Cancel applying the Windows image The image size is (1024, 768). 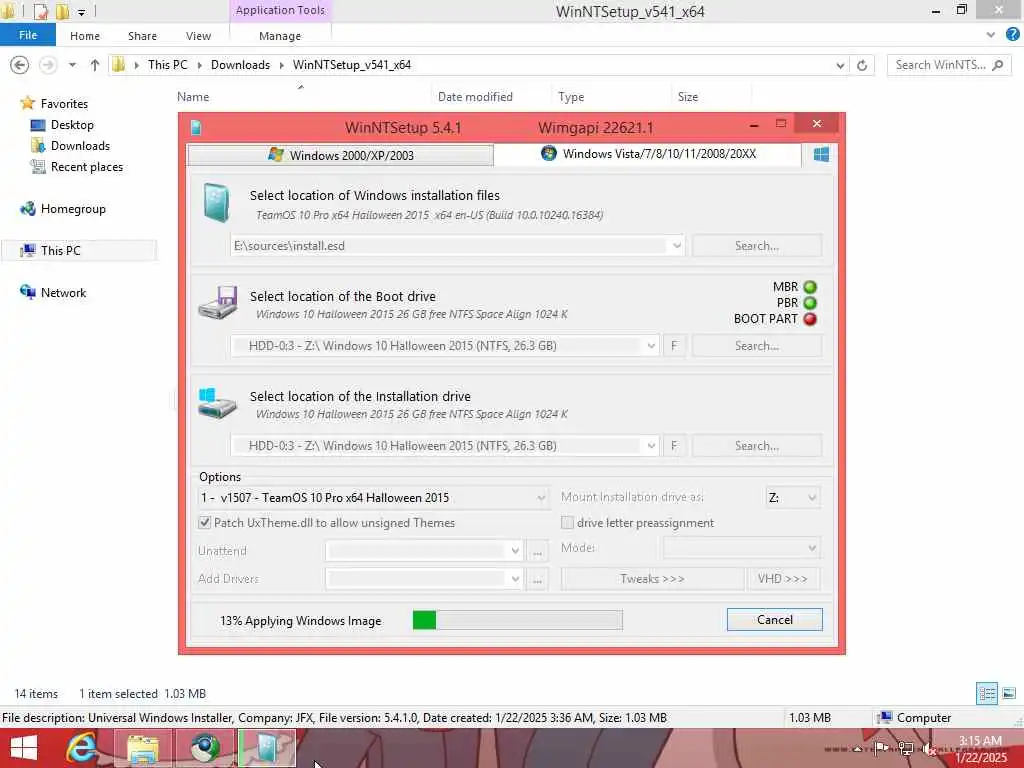pyautogui.click(x=775, y=620)
